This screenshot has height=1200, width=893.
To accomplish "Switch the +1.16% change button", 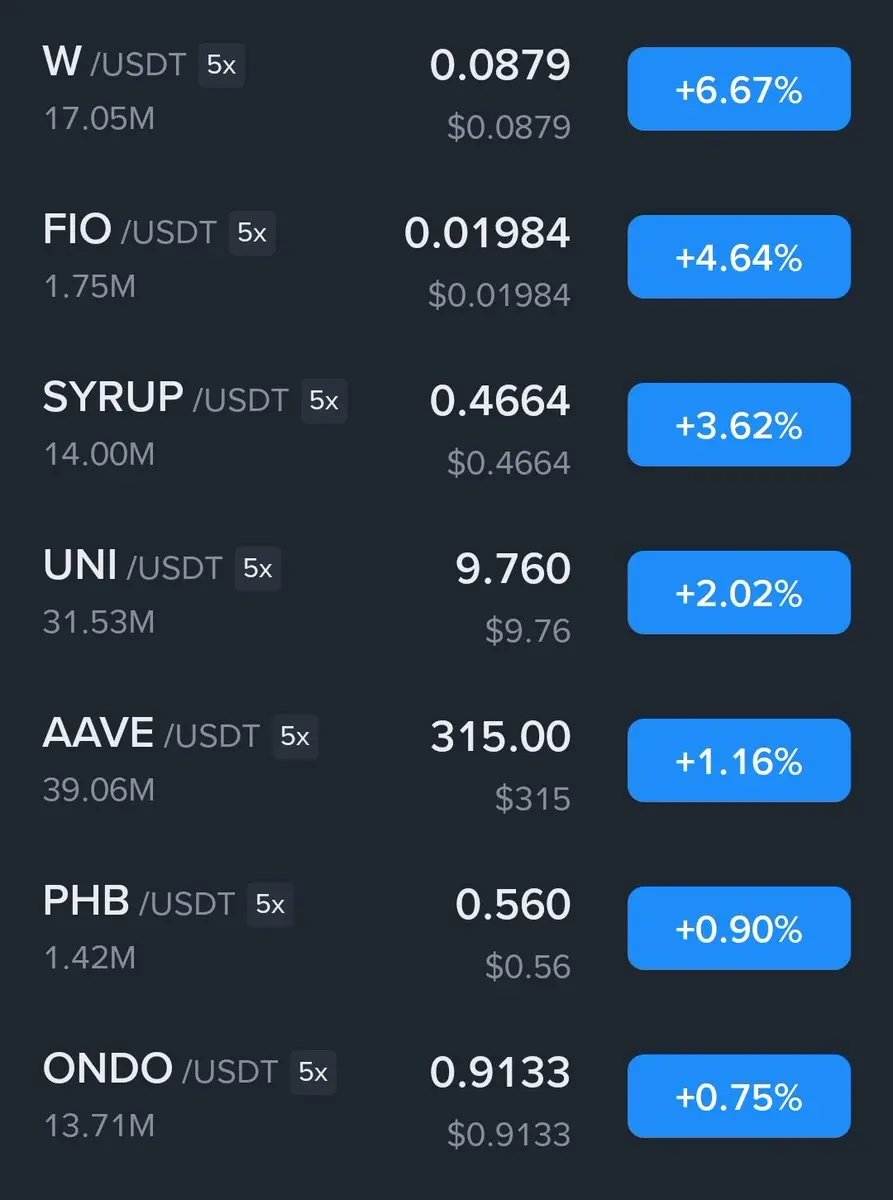I will tap(739, 762).
